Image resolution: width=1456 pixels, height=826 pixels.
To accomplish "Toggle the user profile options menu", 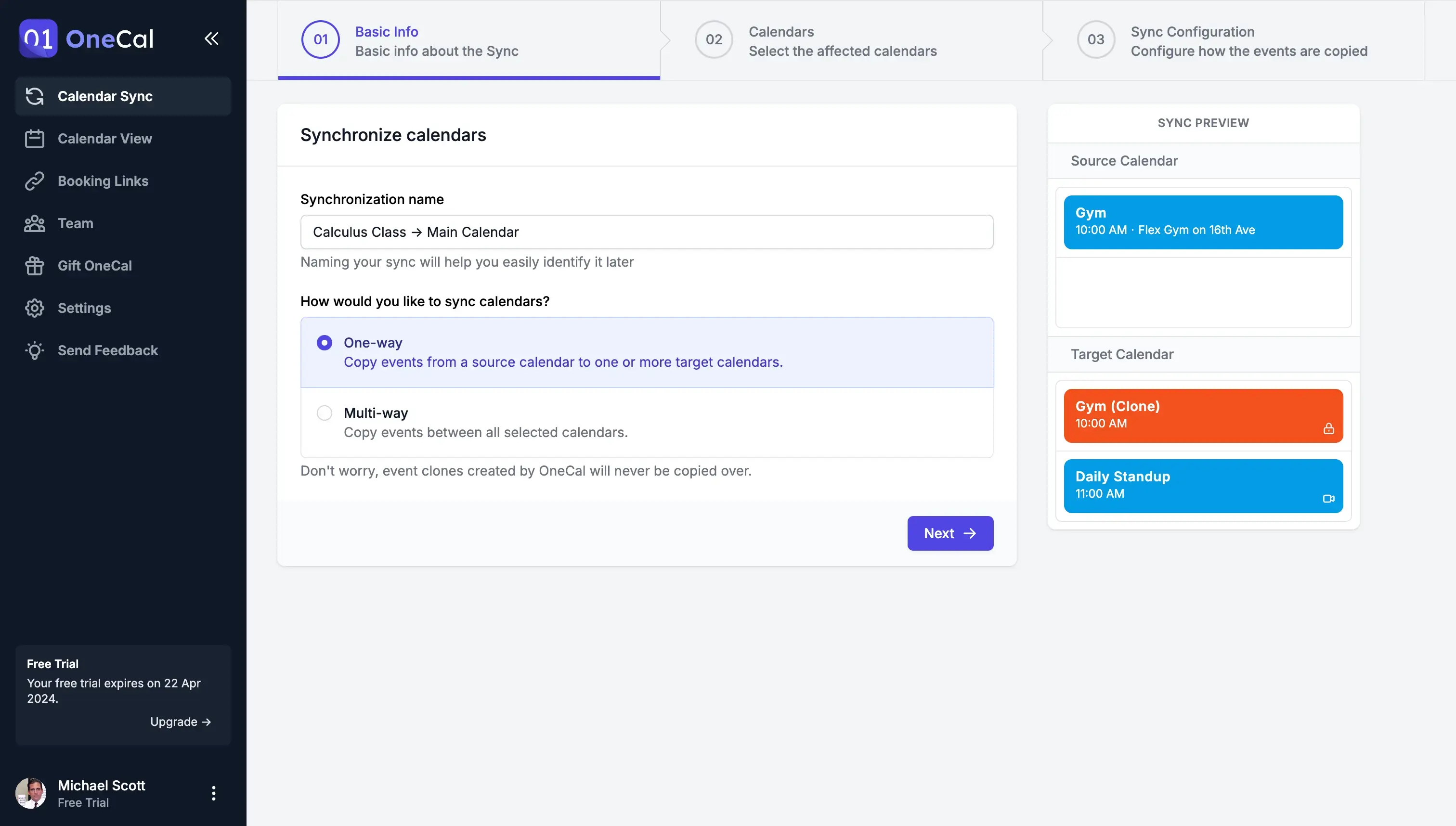I will (213, 792).
